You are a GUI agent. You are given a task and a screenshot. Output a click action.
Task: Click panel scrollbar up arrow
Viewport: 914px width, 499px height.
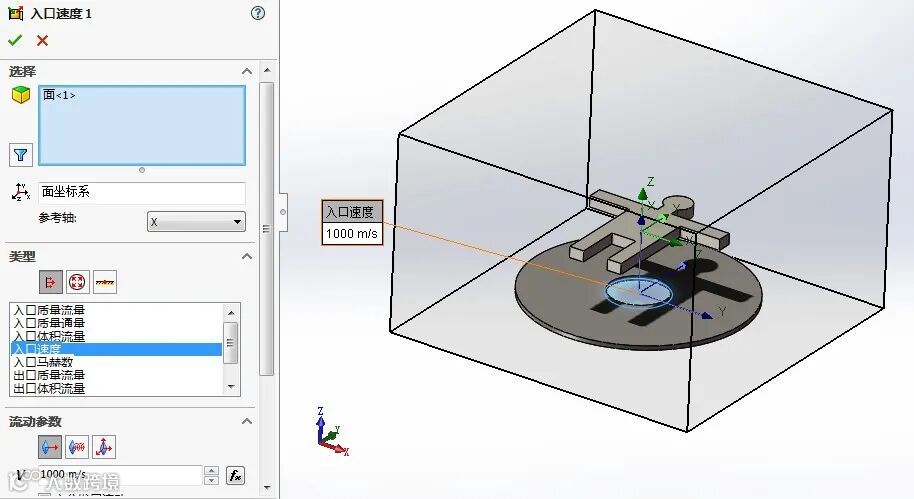coord(267,71)
